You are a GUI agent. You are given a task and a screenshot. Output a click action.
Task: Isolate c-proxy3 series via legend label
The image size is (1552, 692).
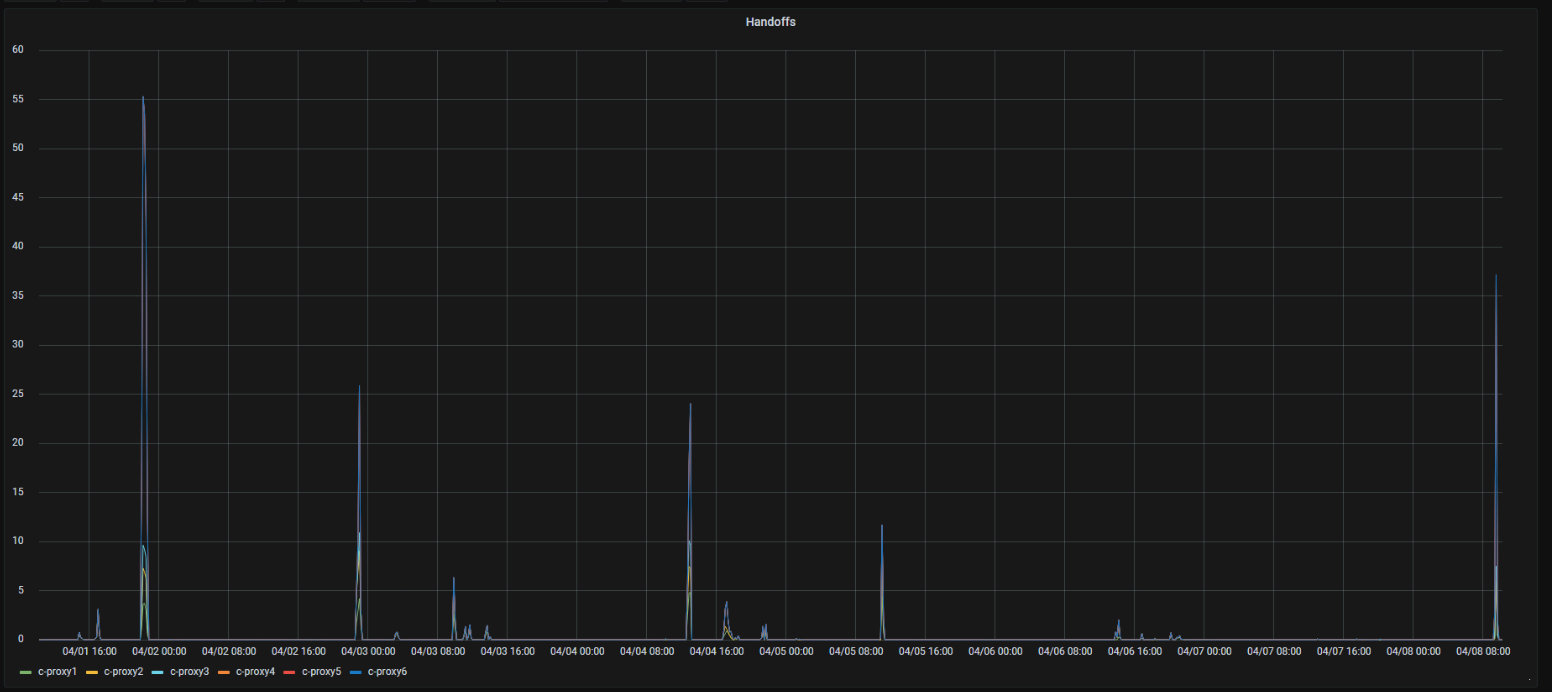pyautogui.click(x=189, y=671)
